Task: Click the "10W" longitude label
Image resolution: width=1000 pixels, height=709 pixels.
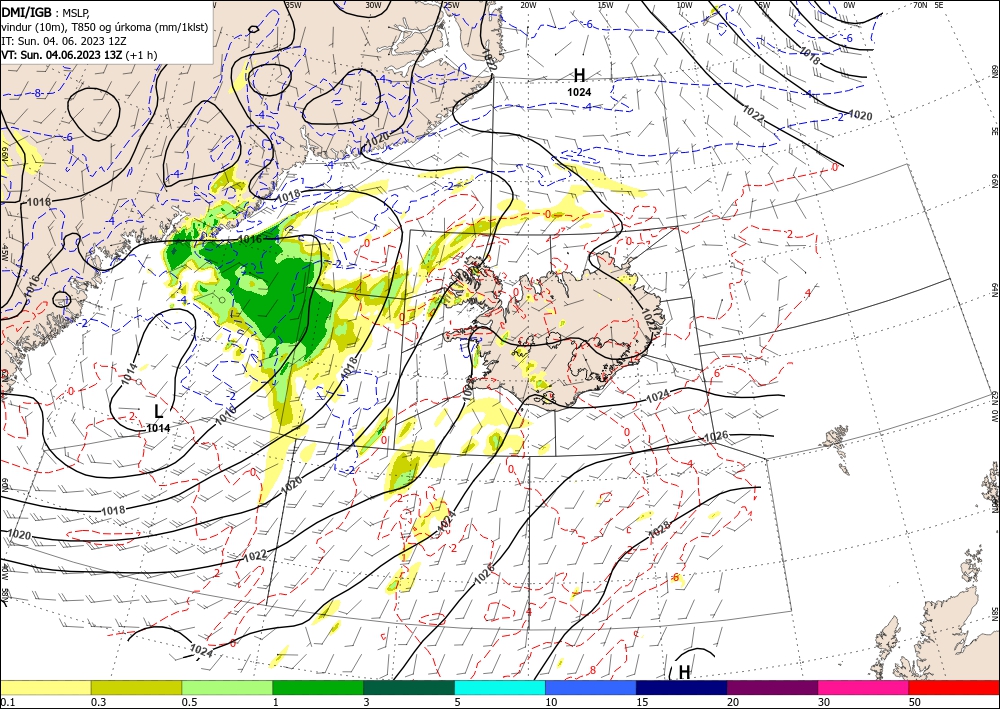Action: pos(684,5)
